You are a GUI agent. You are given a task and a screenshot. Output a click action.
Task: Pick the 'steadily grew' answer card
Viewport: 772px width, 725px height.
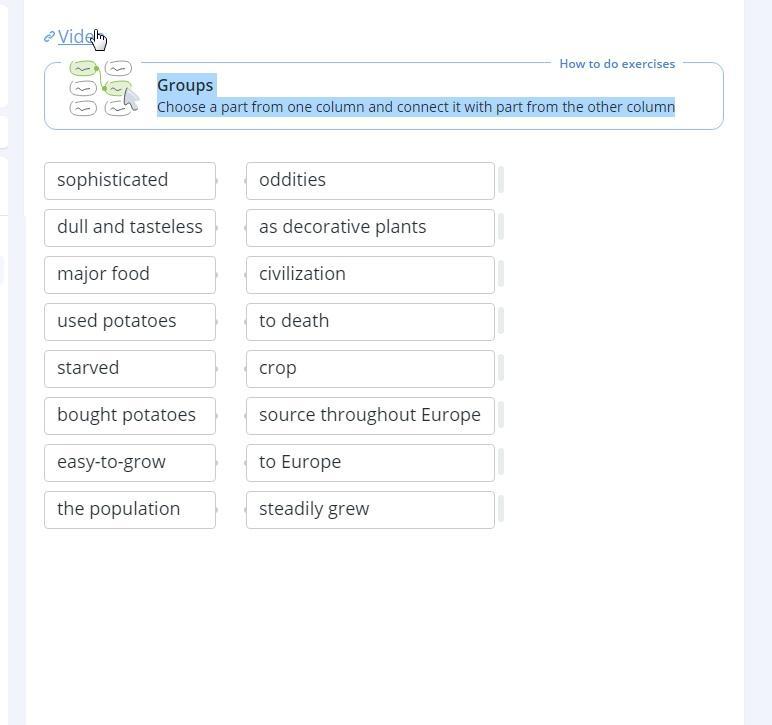(x=370, y=510)
